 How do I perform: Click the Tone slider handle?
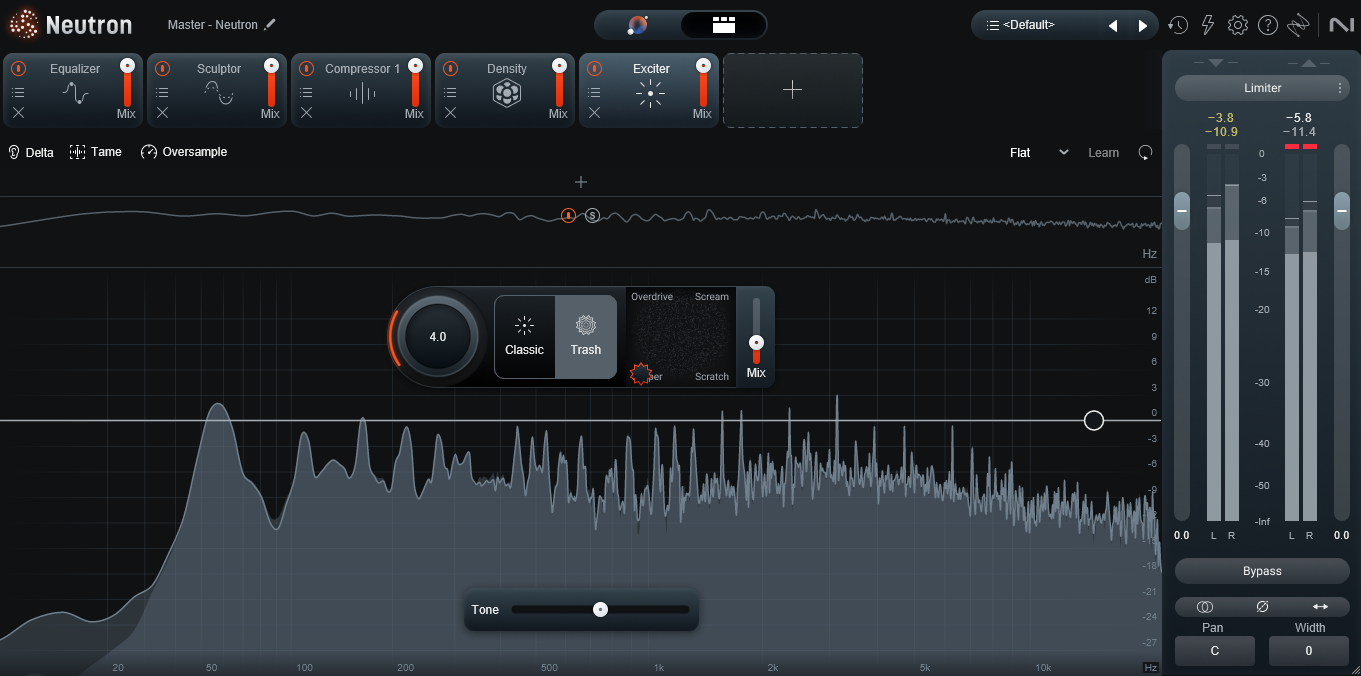[x=600, y=609]
